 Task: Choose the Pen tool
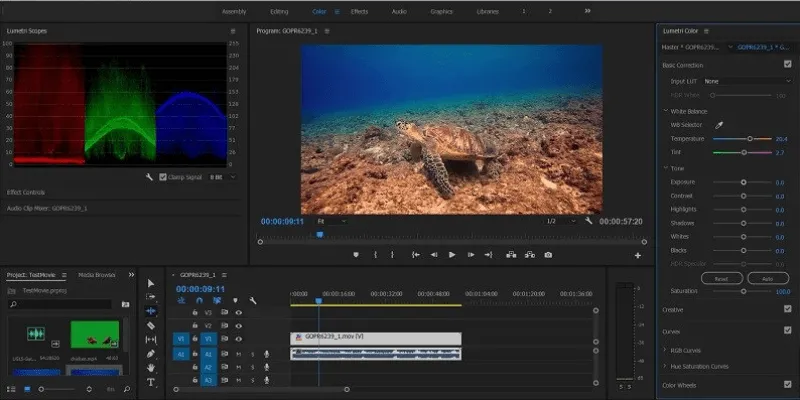click(x=151, y=353)
